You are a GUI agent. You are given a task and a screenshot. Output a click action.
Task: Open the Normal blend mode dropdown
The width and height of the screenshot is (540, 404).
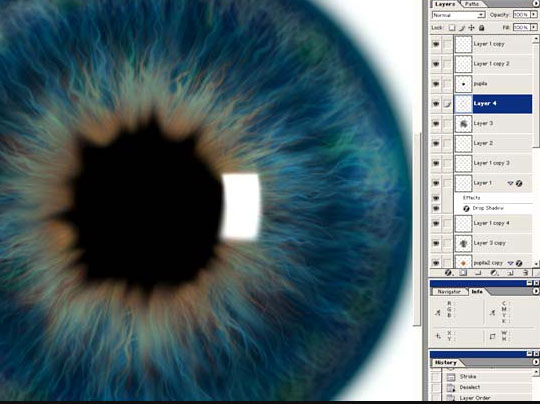(x=458, y=15)
